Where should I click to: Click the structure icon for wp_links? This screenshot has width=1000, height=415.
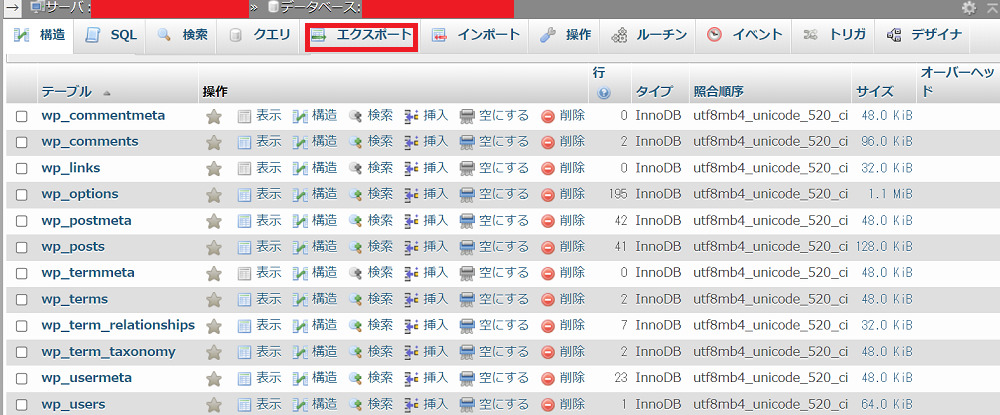click(x=300, y=168)
